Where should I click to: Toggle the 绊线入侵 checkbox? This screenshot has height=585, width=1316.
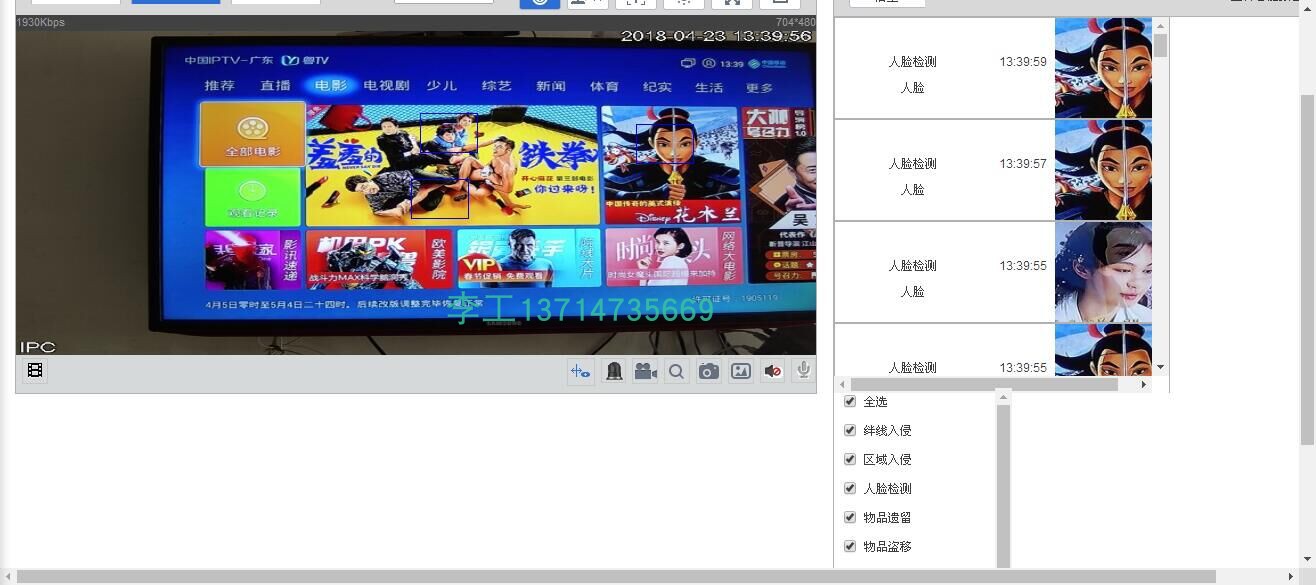[850, 430]
